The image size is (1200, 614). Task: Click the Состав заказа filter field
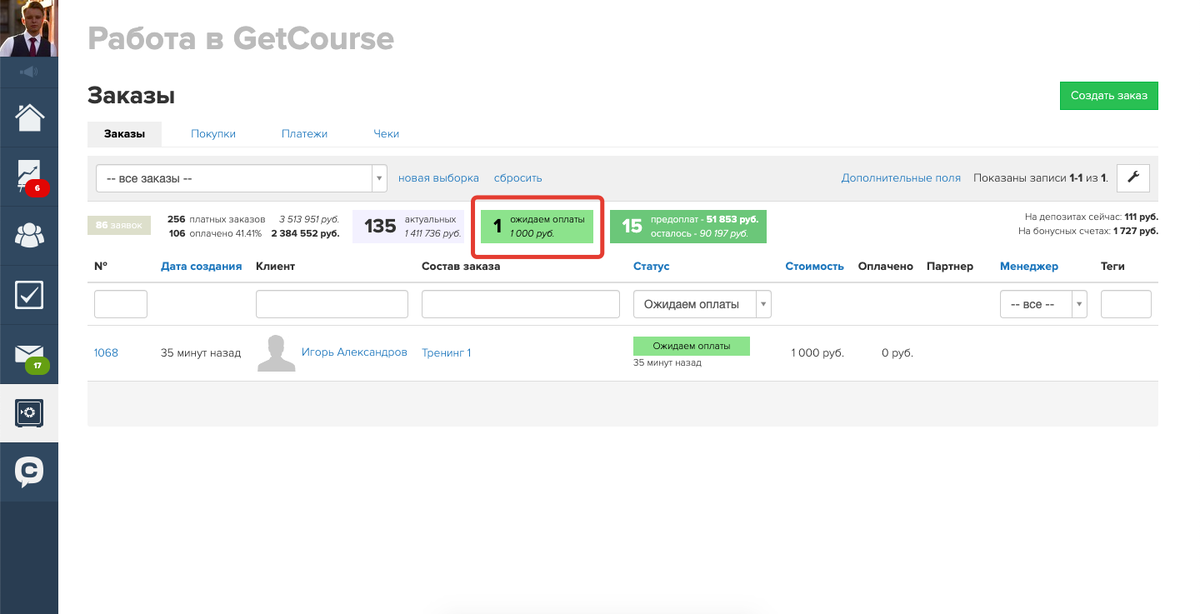tap(522, 304)
